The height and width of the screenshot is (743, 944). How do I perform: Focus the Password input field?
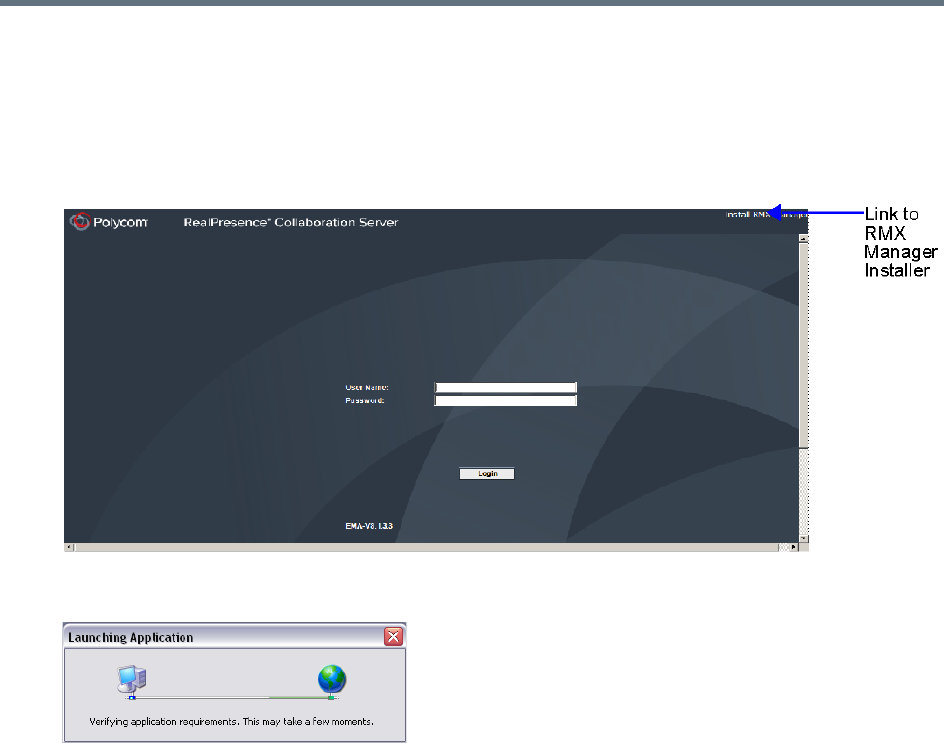(506, 400)
